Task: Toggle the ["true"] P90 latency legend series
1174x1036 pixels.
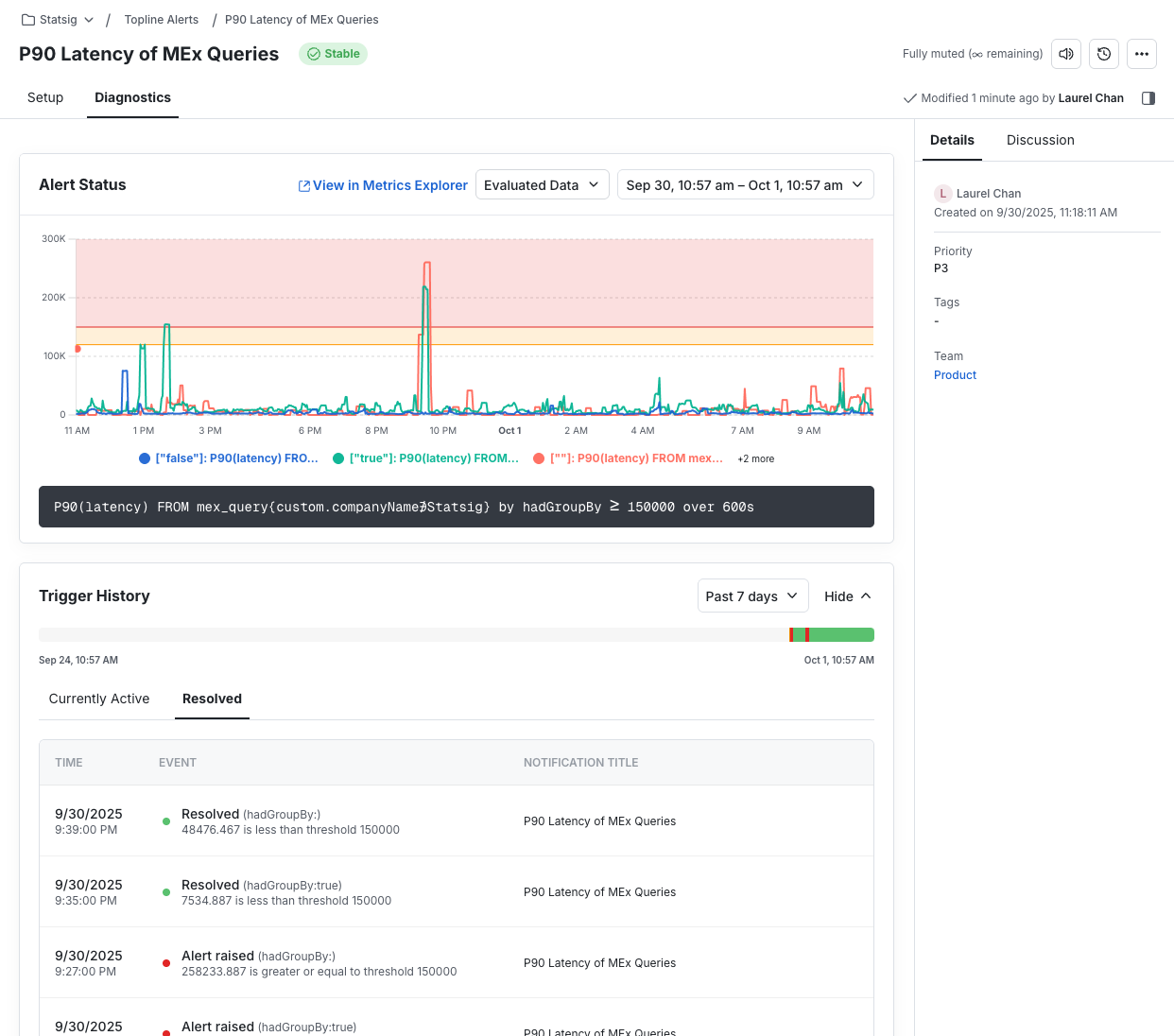Action: point(425,458)
